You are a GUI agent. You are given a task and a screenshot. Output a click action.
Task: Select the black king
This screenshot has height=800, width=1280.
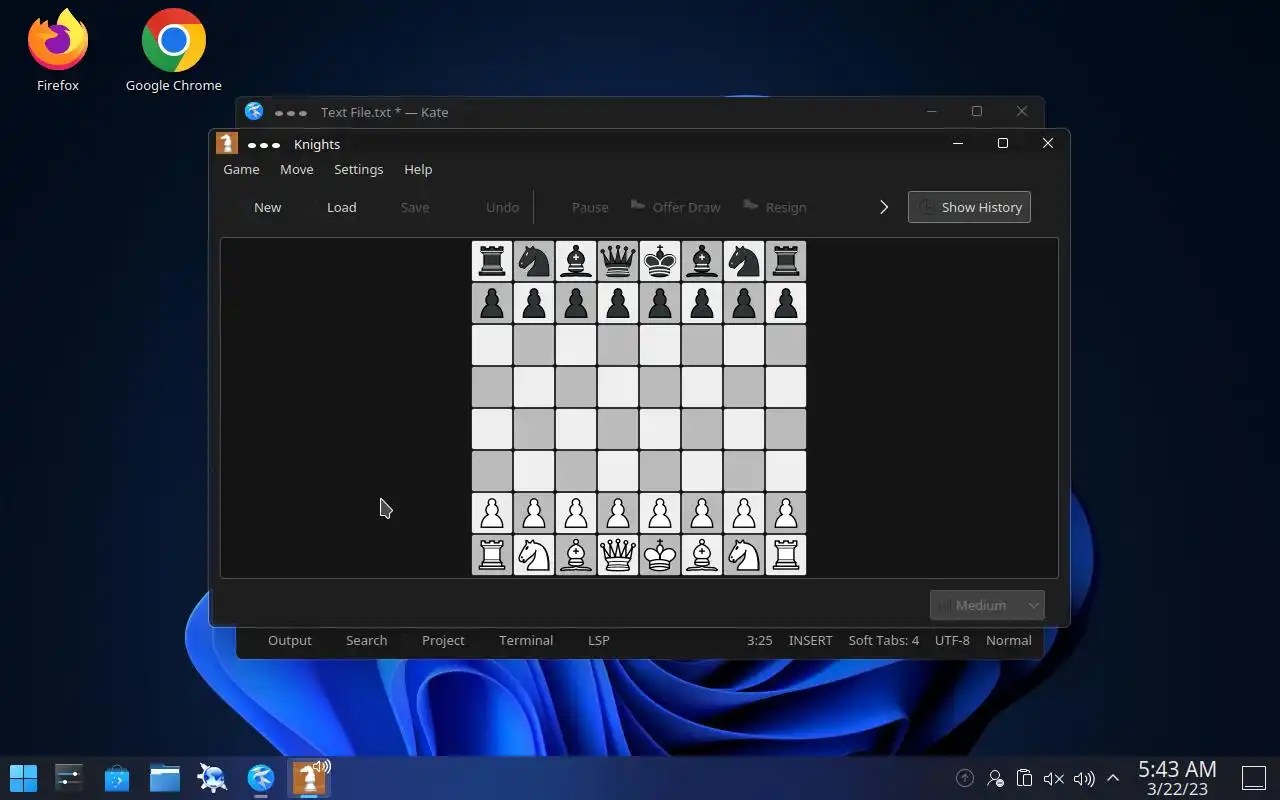[660, 261]
